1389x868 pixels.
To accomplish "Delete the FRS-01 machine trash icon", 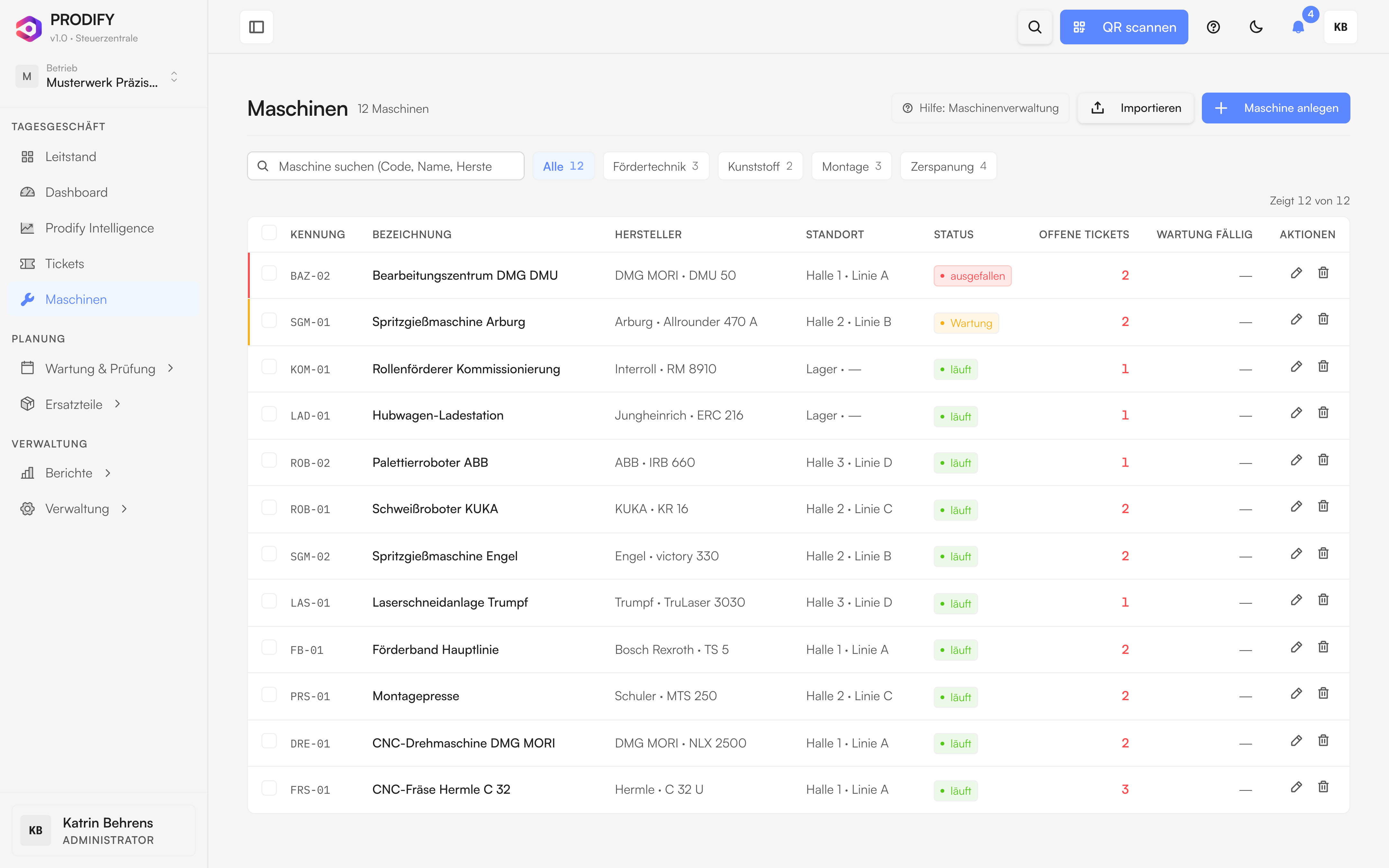I will click(1323, 787).
